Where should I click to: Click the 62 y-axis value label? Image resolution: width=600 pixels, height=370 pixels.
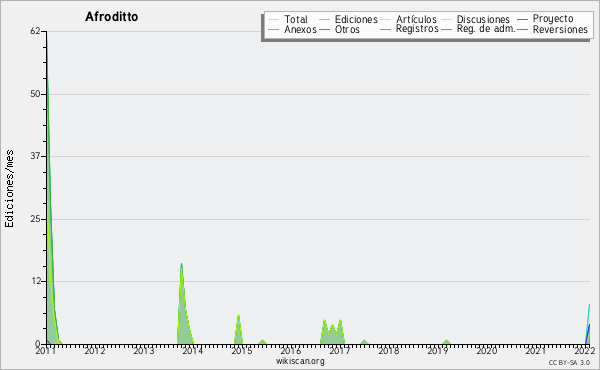pyautogui.click(x=35, y=31)
